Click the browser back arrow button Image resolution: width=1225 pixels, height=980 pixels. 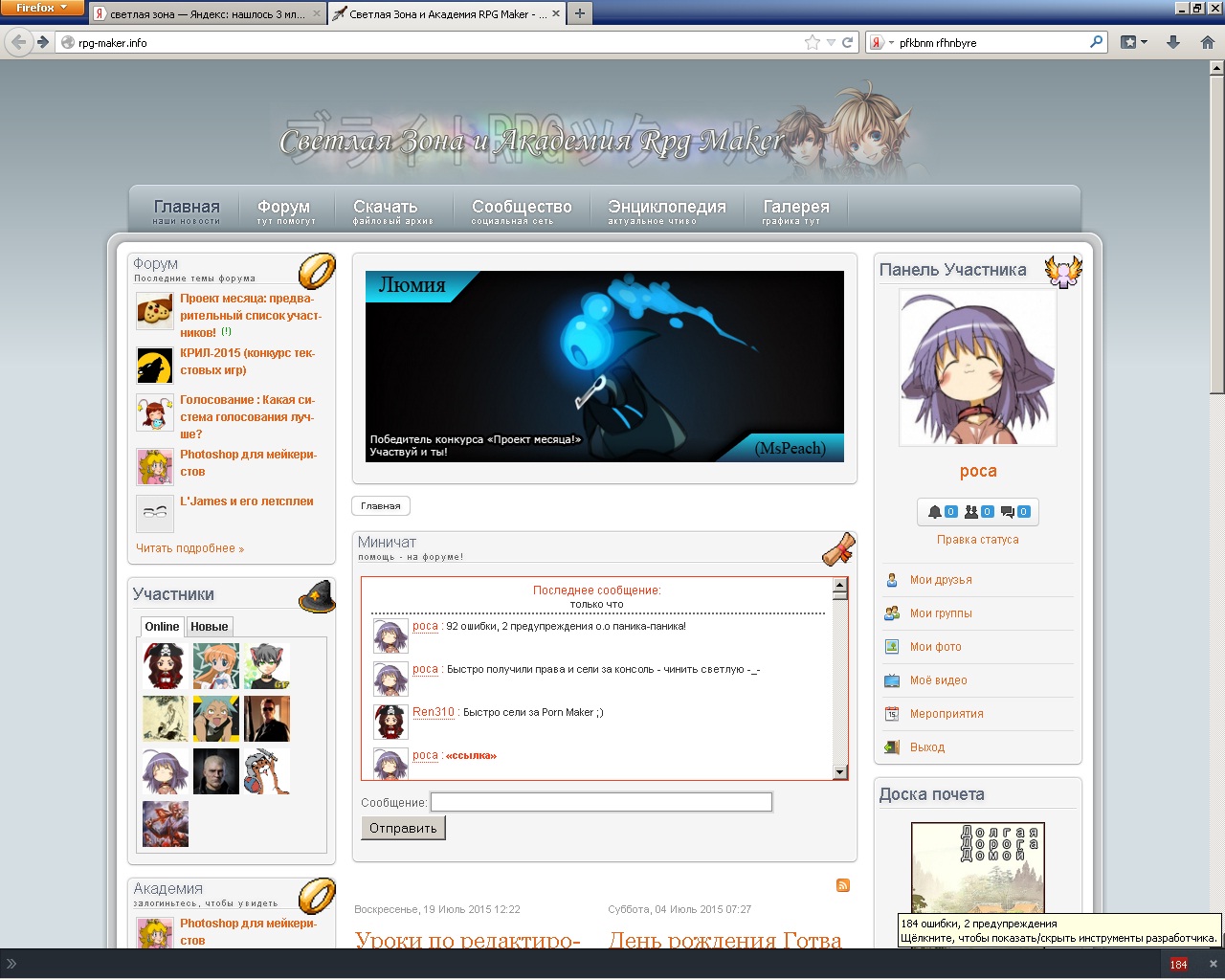coord(18,42)
